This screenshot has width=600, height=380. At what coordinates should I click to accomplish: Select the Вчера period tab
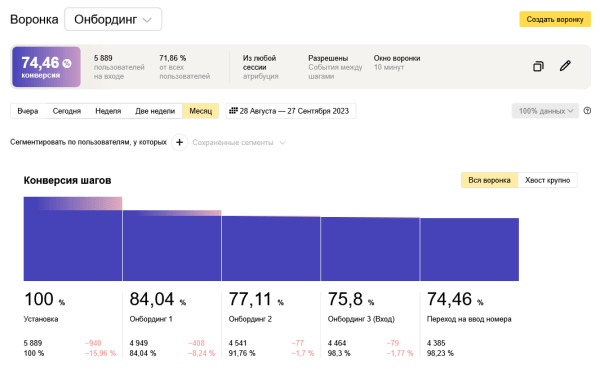(28, 111)
